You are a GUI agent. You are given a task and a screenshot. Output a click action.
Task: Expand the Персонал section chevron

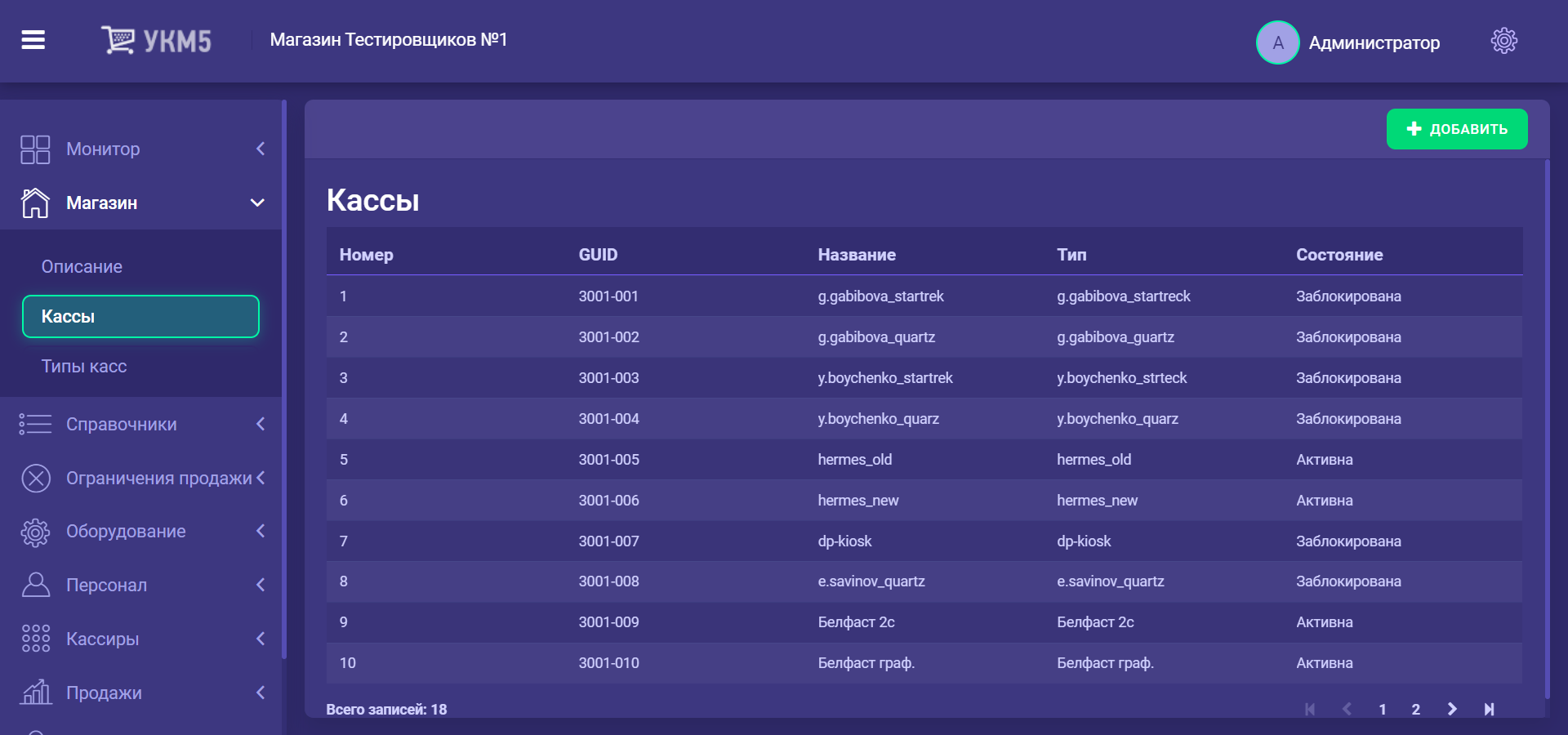coord(261,585)
